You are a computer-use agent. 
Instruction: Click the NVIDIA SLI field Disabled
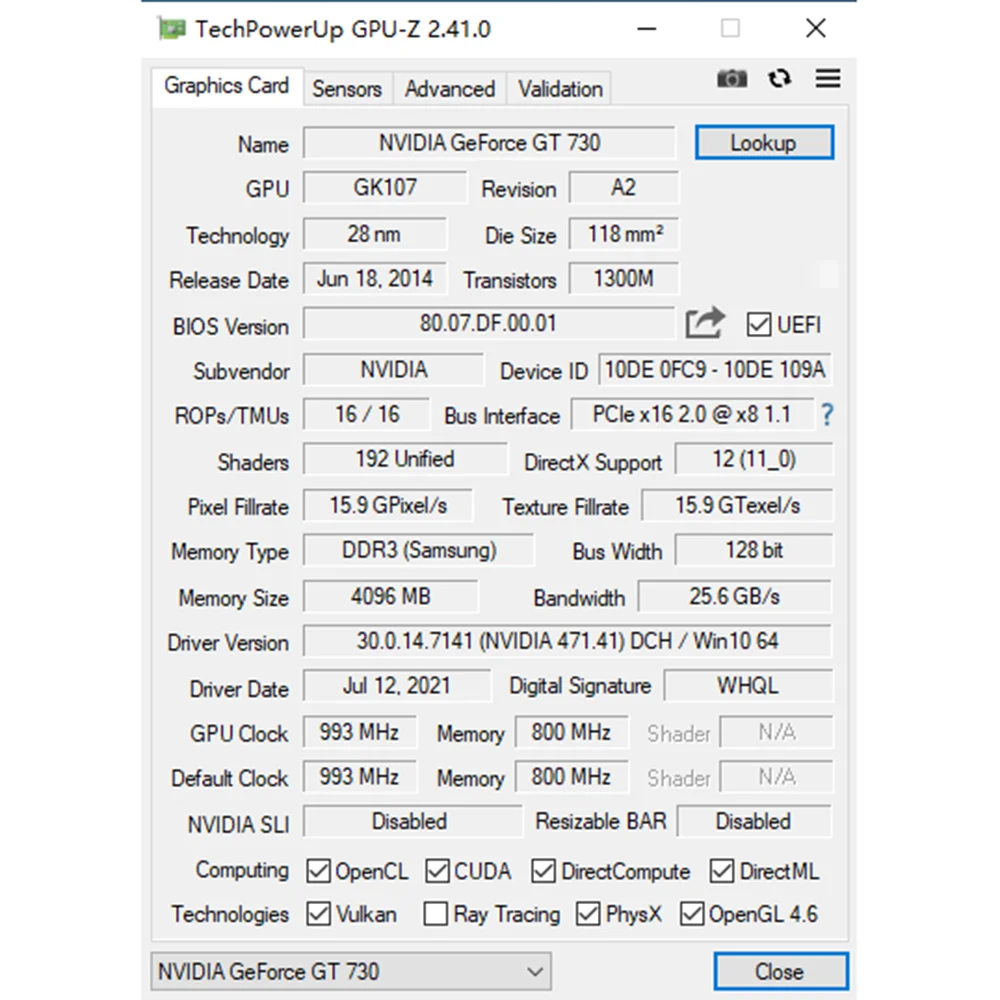coord(411,821)
